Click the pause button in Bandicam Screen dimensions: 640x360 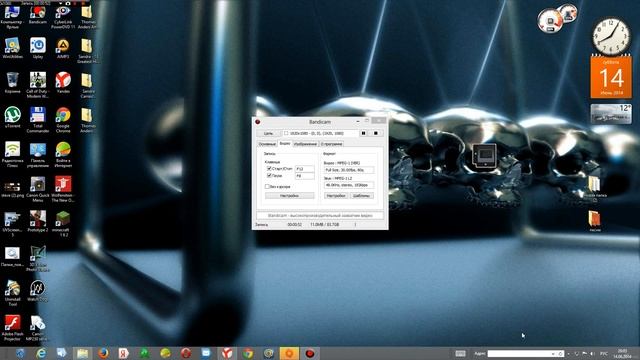click(363, 133)
